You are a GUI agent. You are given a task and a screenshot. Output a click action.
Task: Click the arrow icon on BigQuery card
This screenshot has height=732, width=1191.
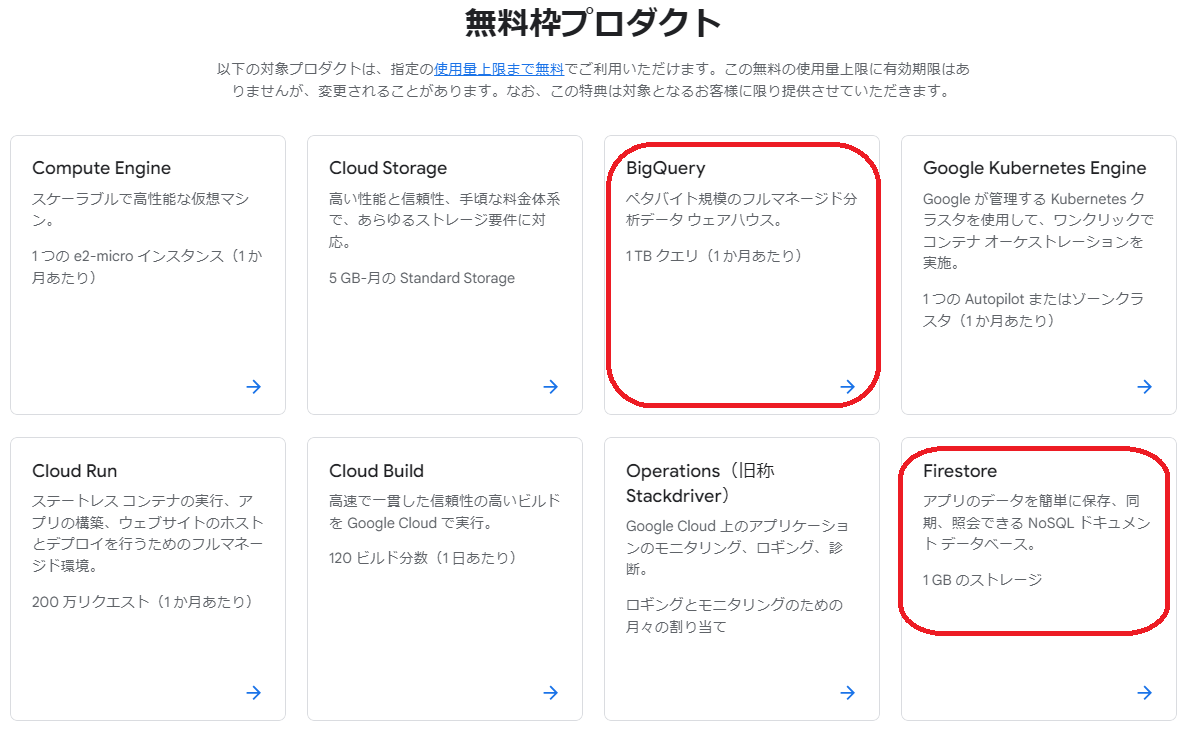pos(848,387)
